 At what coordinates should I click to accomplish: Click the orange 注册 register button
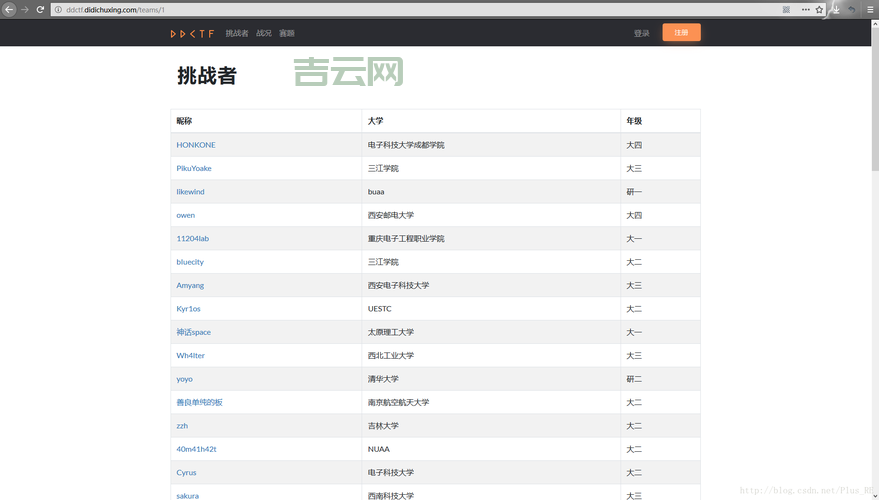681,33
